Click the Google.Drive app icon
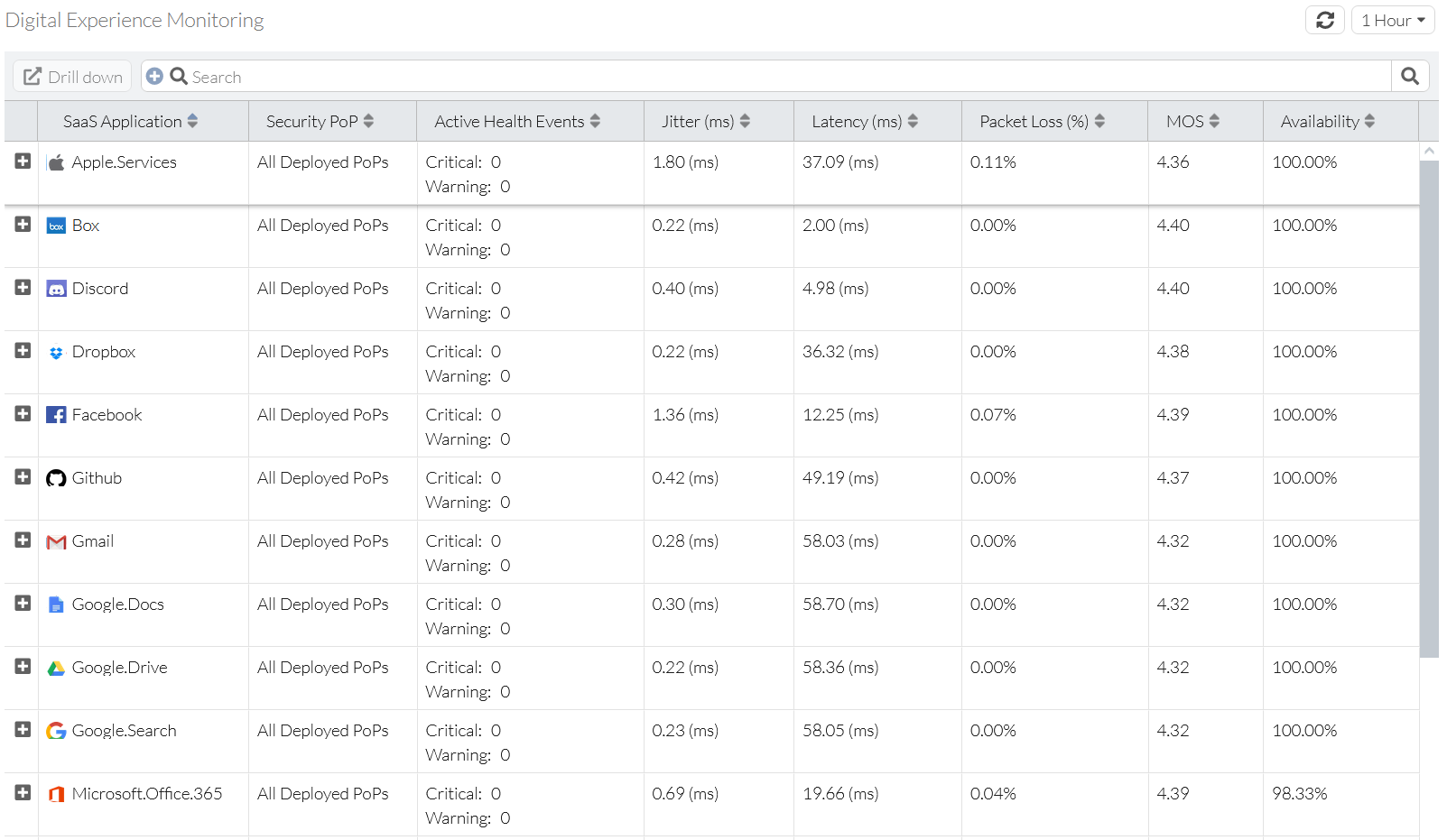Image resolution: width=1447 pixels, height=840 pixels. tap(56, 668)
